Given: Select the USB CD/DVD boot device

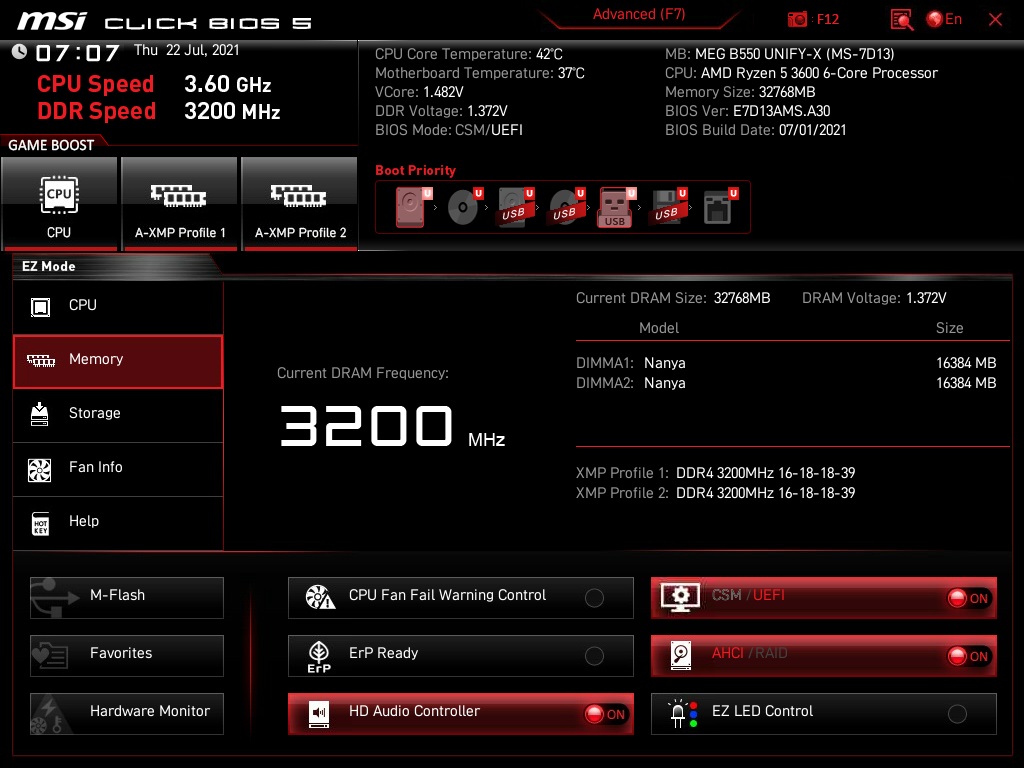Looking at the screenshot, I should coord(566,207).
